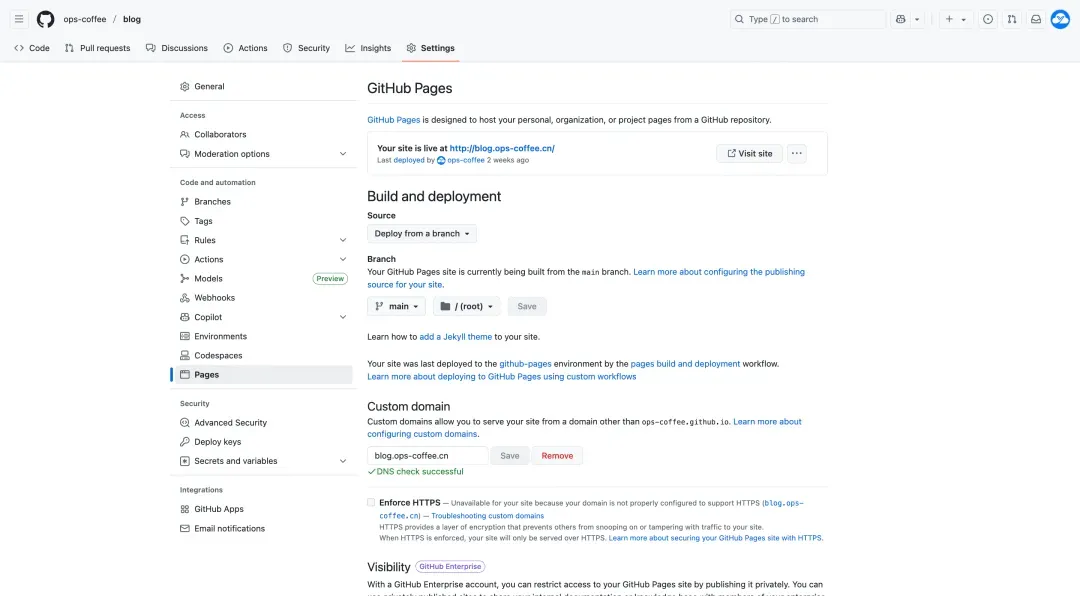Image resolution: width=1080 pixels, height=596 pixels.
Task: Open Environments settings in sidebar
Action: (x=262, y=336)
